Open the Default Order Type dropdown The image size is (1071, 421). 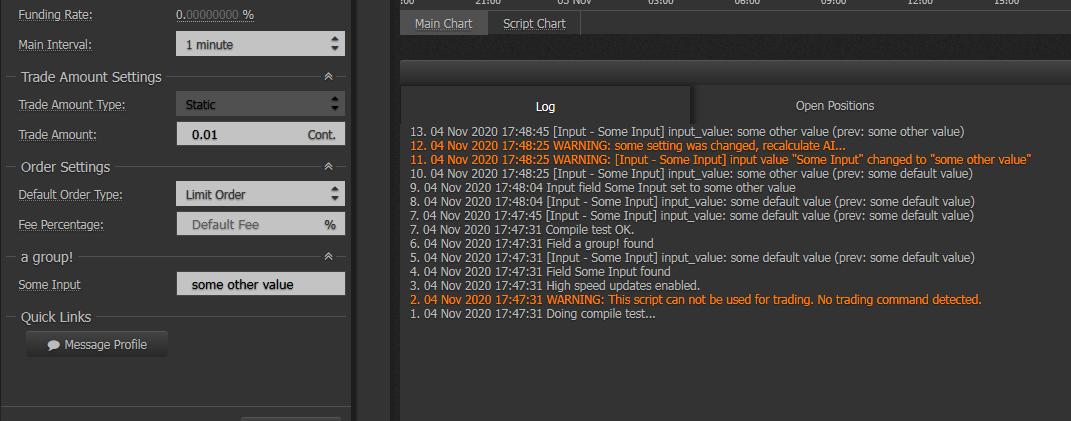(x=260, y=194)
